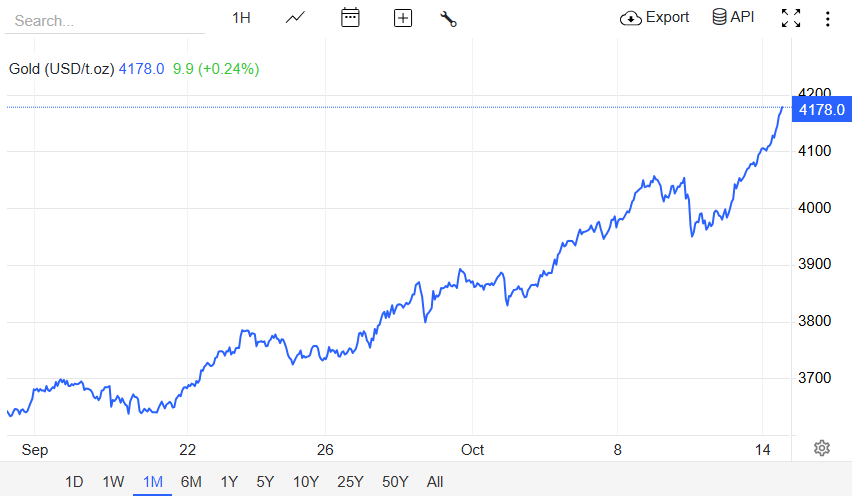Select the 1W time range
Screen dimensions: 852x496
point(113,482)
